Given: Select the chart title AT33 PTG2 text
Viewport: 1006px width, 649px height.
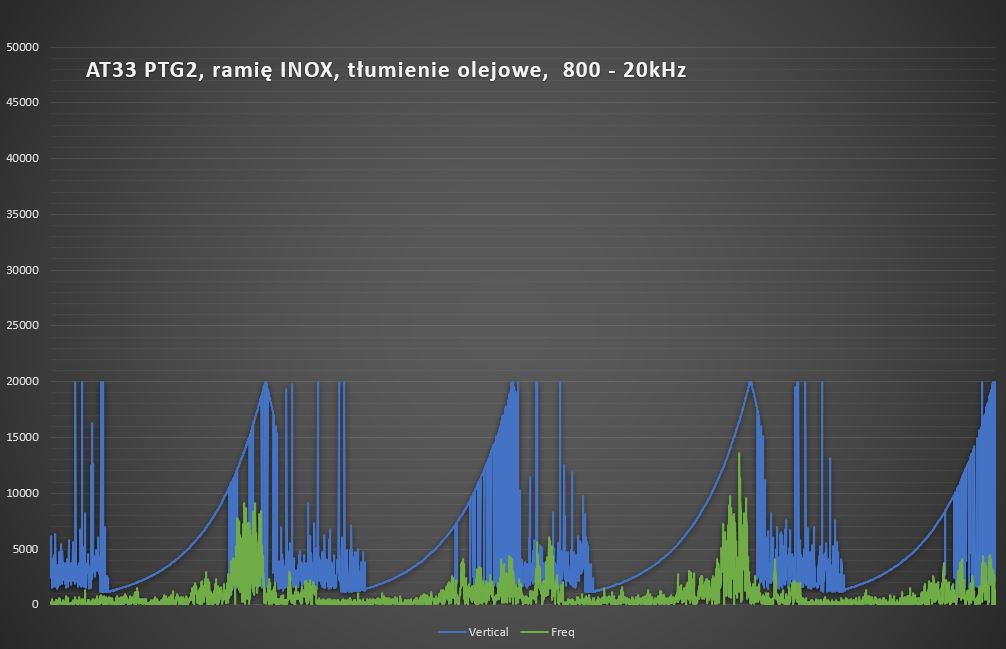Looking at the screenshot, I should click(x=386, y=69).
